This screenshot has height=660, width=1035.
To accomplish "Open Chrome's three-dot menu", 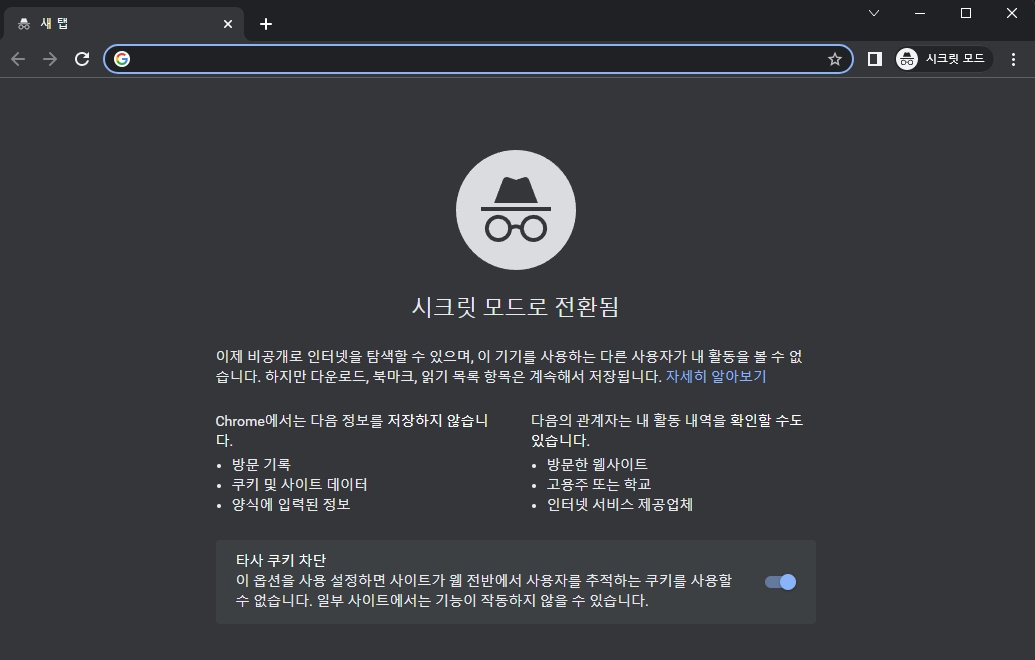I will 1015,59.
